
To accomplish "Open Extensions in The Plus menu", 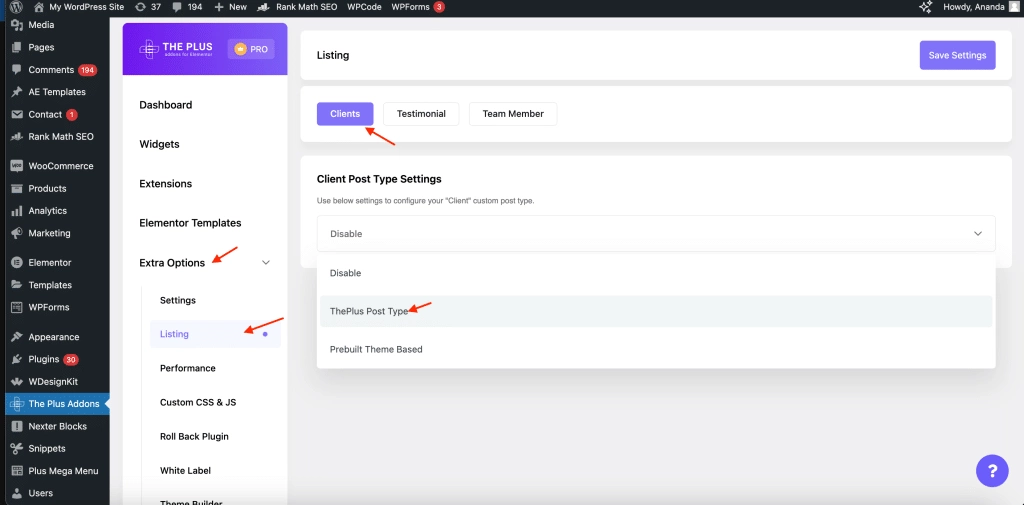I will (x=166, y=184).
